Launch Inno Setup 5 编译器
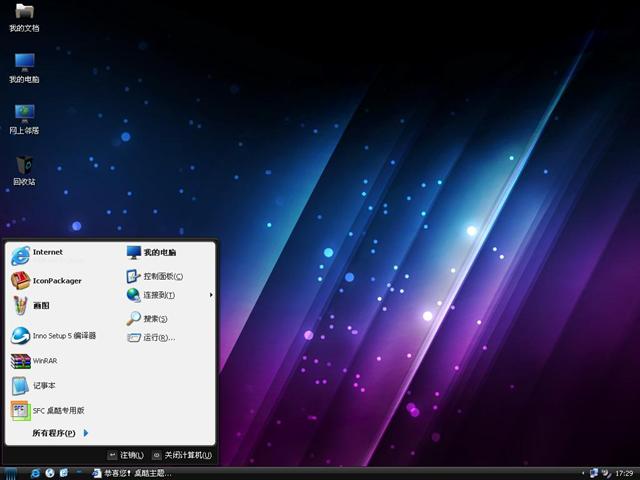The width and height of the screenshot is (640, 480). click(63, 336)
